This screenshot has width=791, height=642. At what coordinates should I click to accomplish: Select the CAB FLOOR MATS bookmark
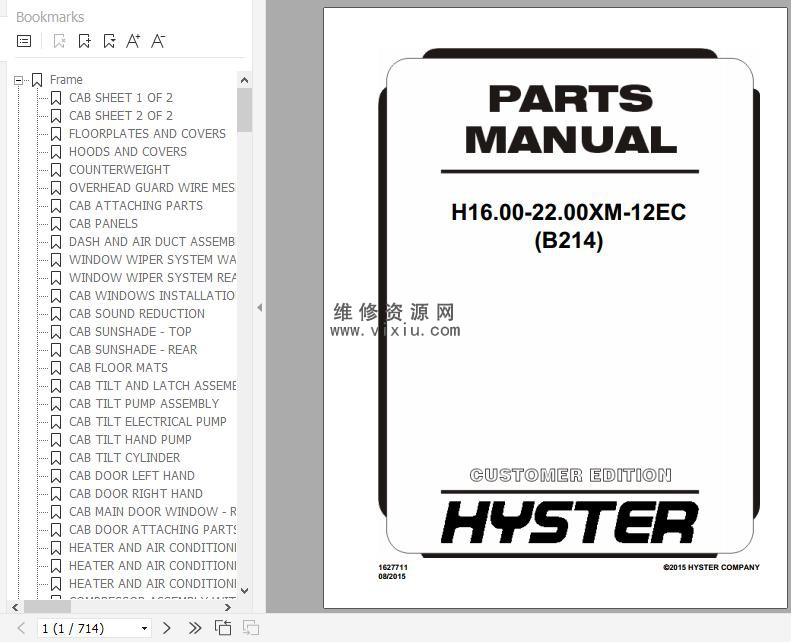coord(118,368)
